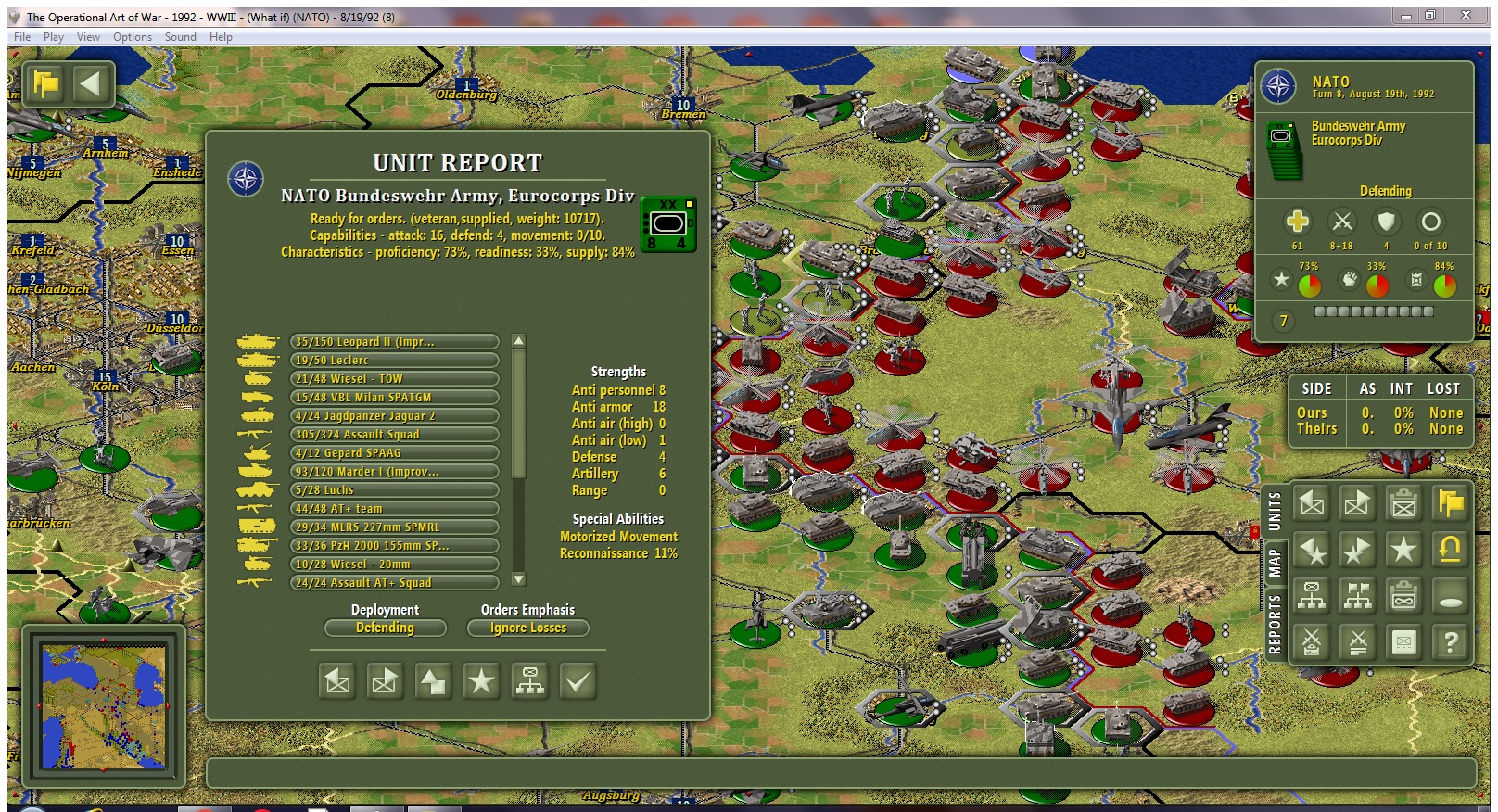Click the green unit counter stack in NATO panel
This screenshot has height=812, width=1498.
(x=1284, y=149)
